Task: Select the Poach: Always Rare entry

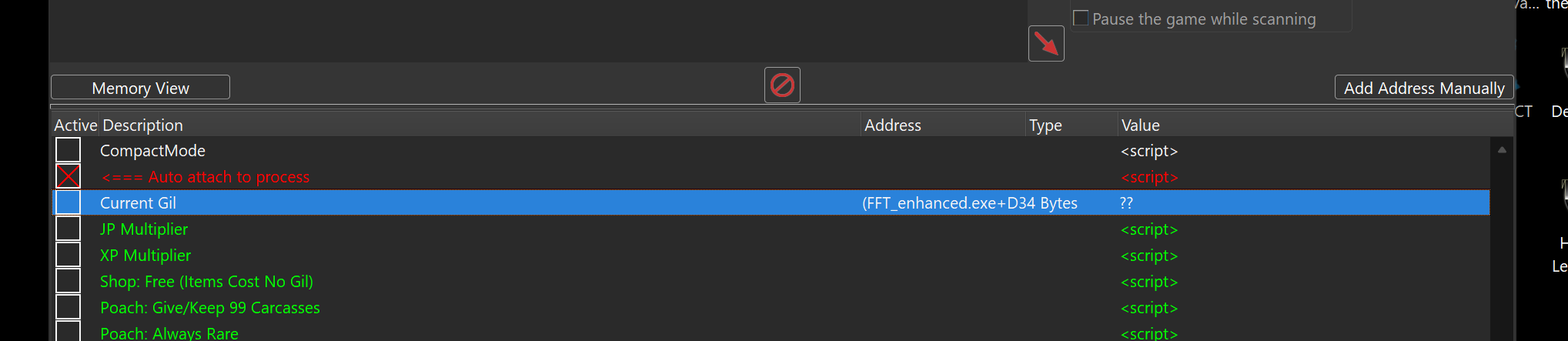Action: tap(169, 333)
